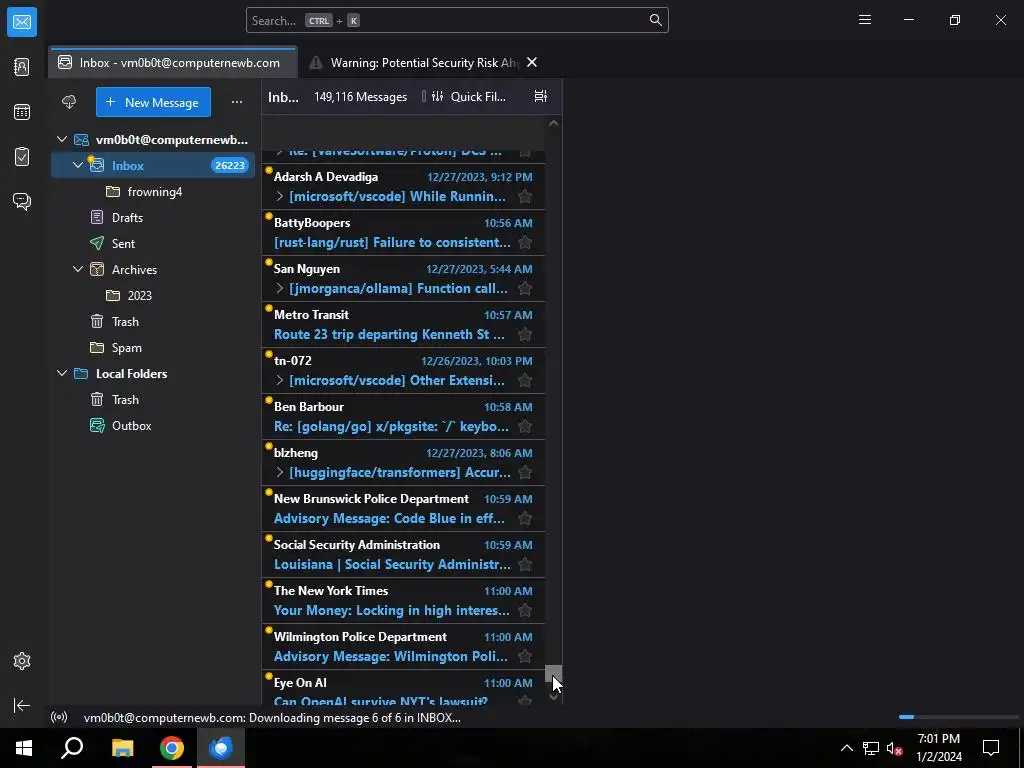The height and width of the screenshot is (768, 1024).
Task: Click the network tray icon
Action: (x=871, y=748)
